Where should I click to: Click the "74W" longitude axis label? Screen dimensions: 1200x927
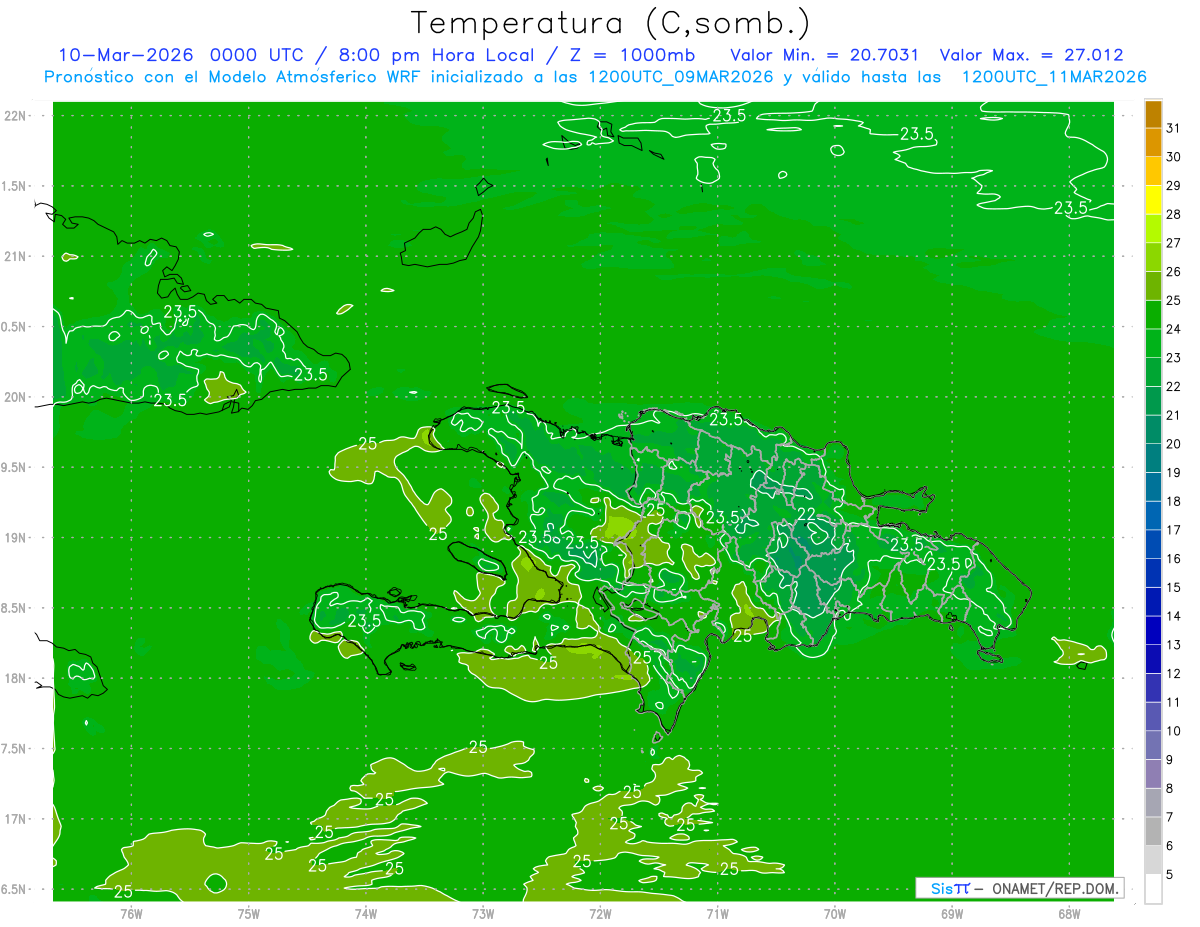pyautogui.click(x=365, y=912)
